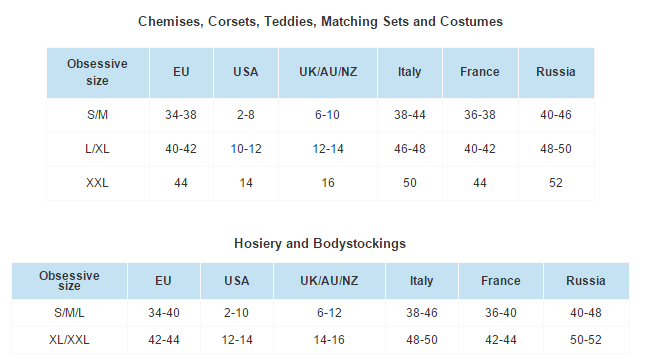Screen dimensions: 650x364
Task: Select the 46-48 Italy size value
Action: [410, 149]
